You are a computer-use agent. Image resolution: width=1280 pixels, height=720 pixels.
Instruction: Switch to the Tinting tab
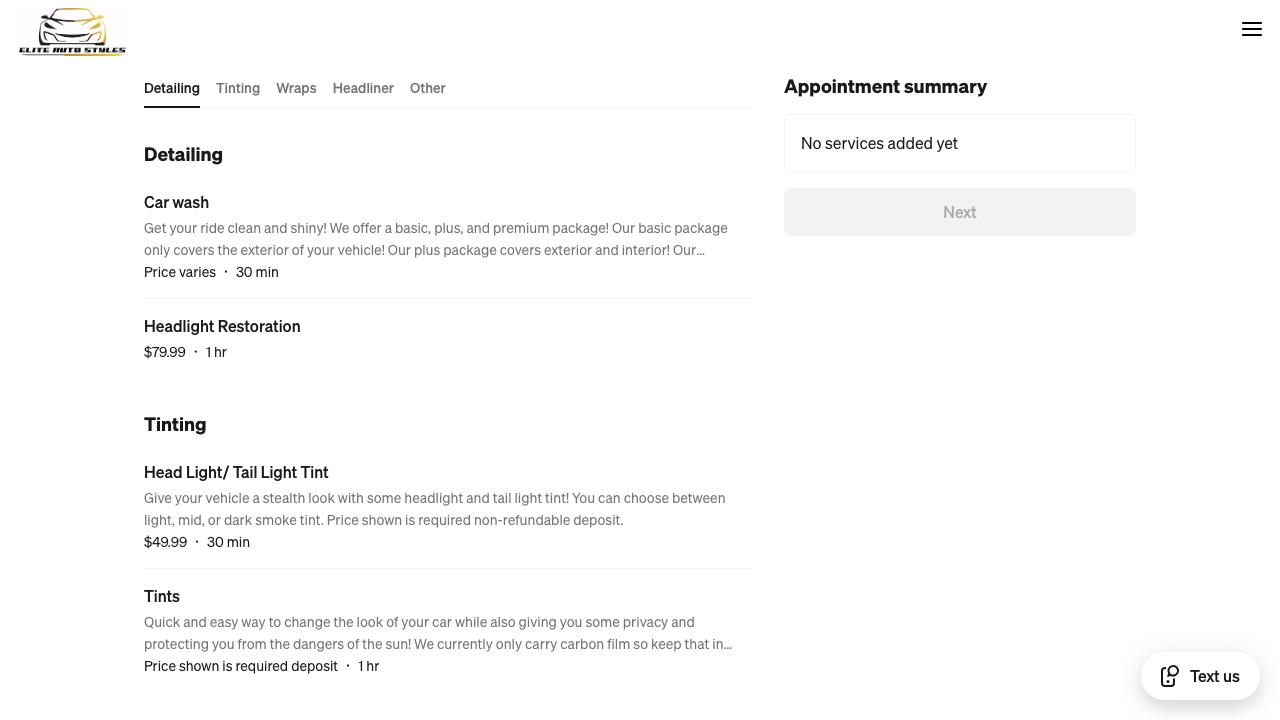point(238,88)
